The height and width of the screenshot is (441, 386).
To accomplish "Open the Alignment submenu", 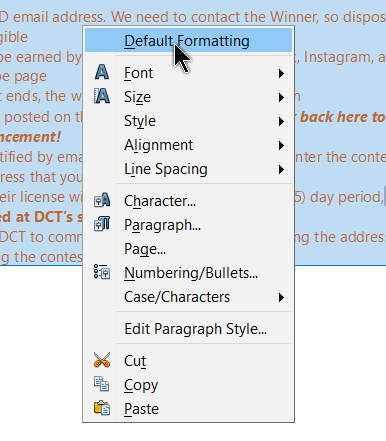I will (188, 145).
